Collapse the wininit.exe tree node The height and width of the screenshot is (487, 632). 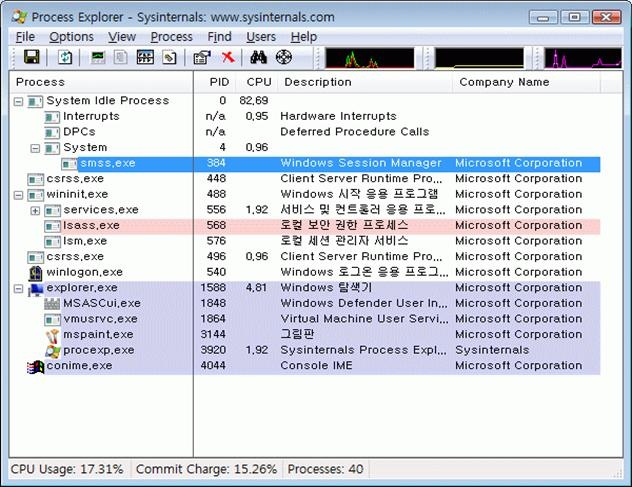tap(19, 195)
